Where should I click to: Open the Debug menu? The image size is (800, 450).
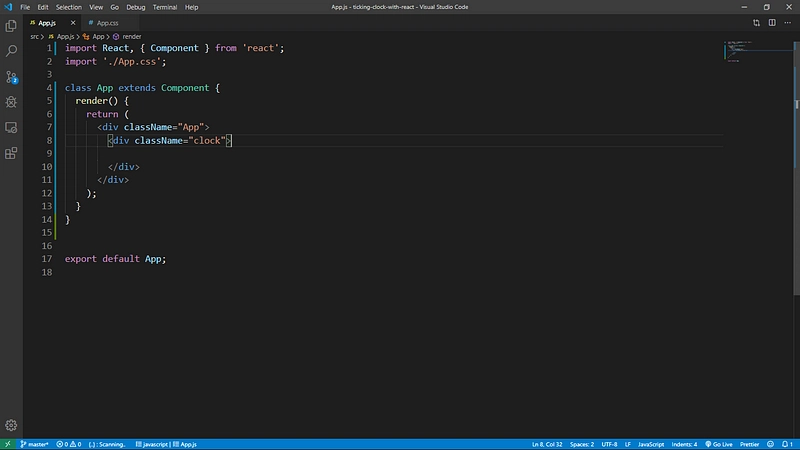point(136,7)
